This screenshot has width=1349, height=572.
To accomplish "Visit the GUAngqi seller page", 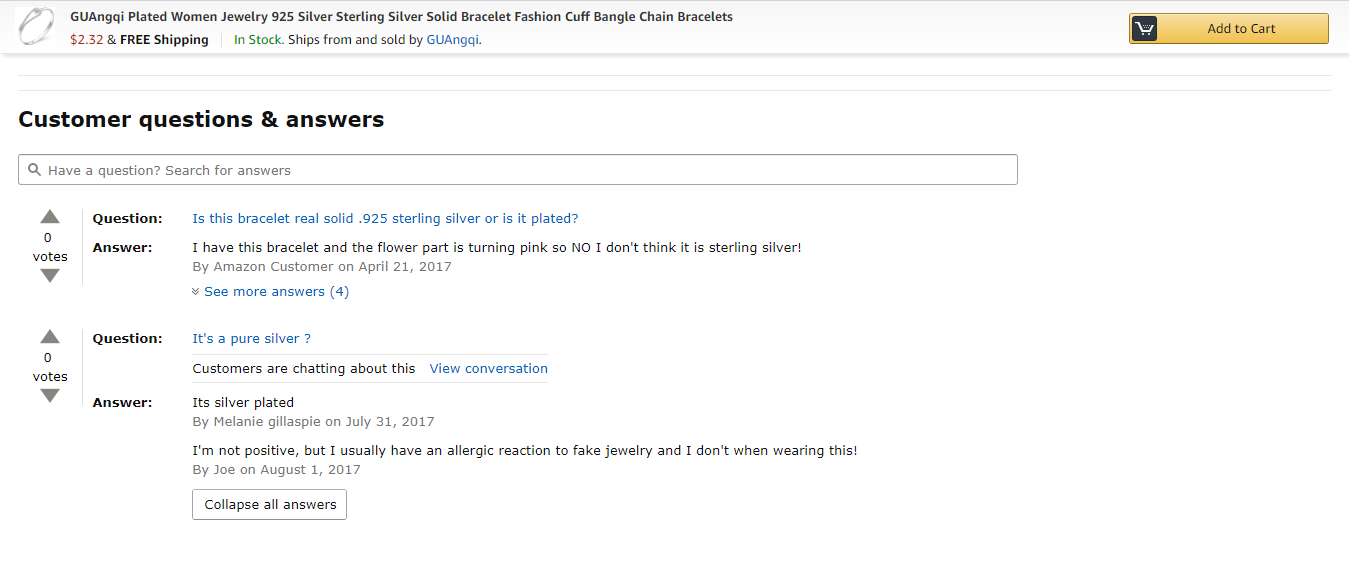I will [x=453, y=40].
